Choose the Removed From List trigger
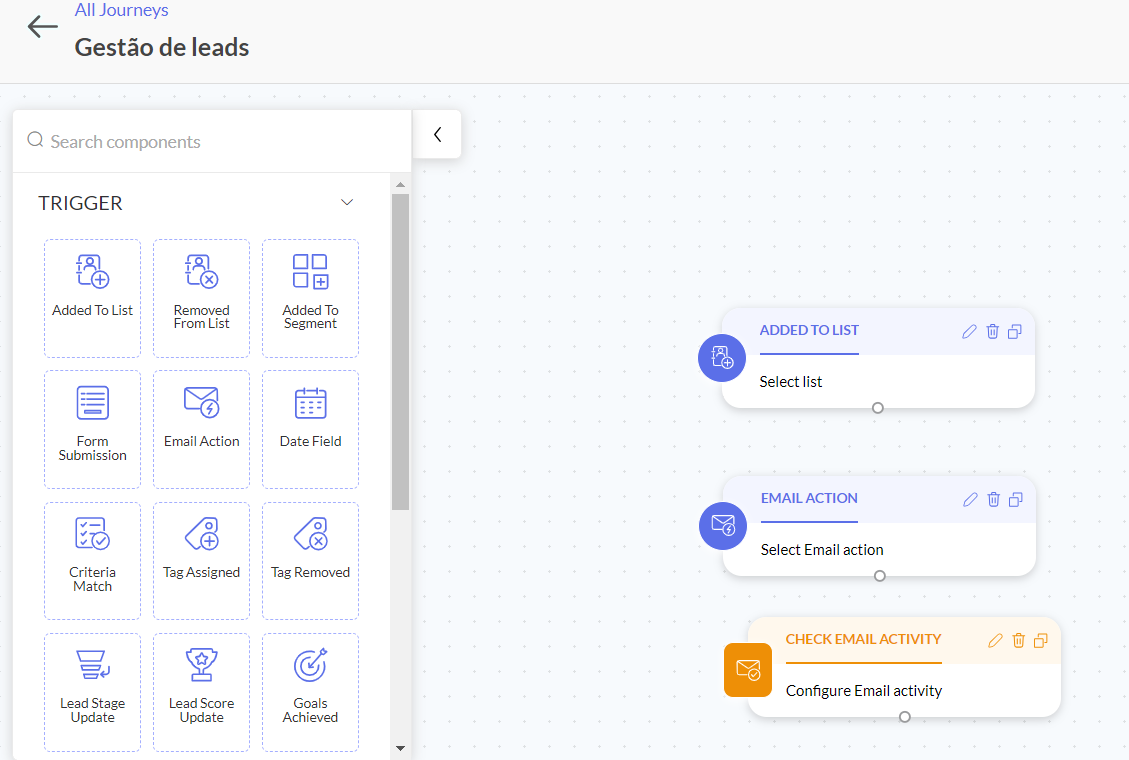 click(x=201, y=297)
